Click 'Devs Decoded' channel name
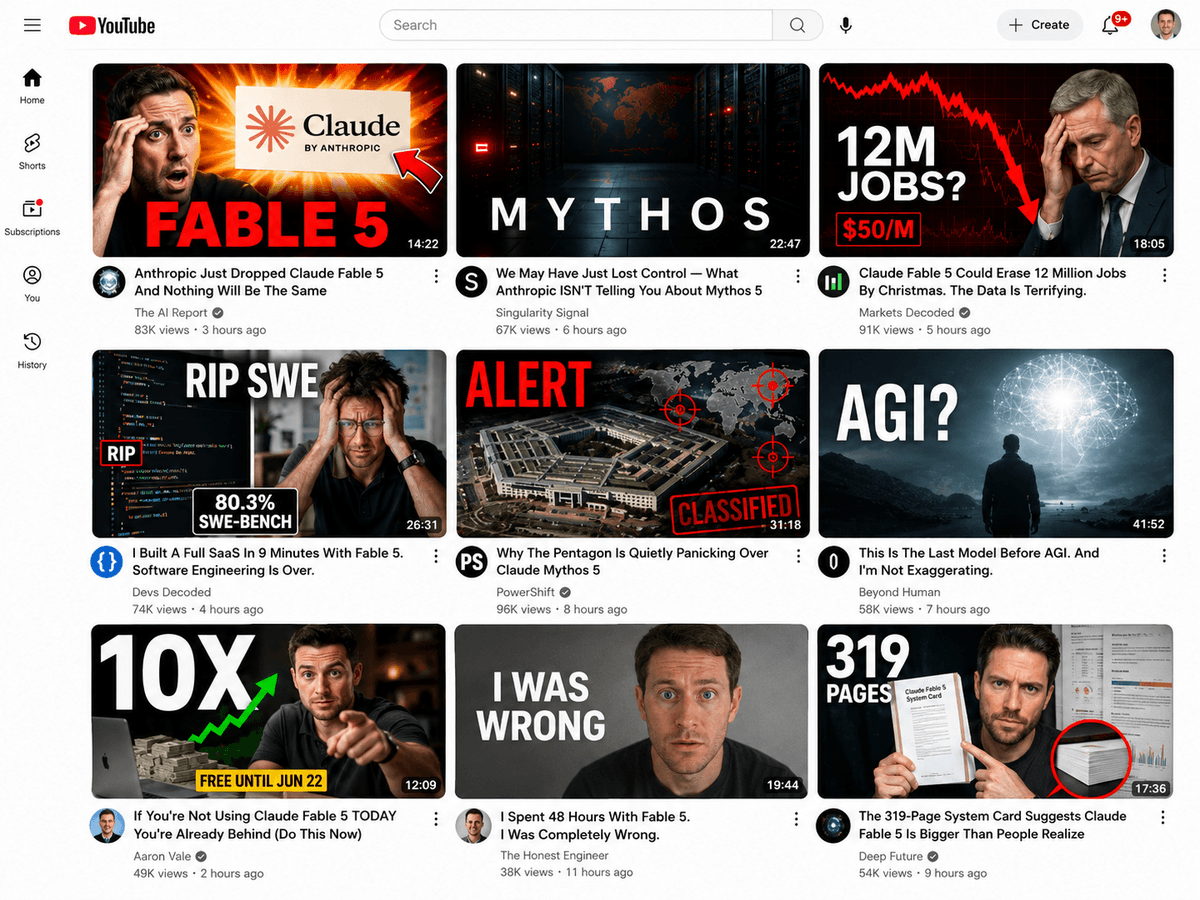Screen dimensions: 1200x900 click(x=171, y=592)
